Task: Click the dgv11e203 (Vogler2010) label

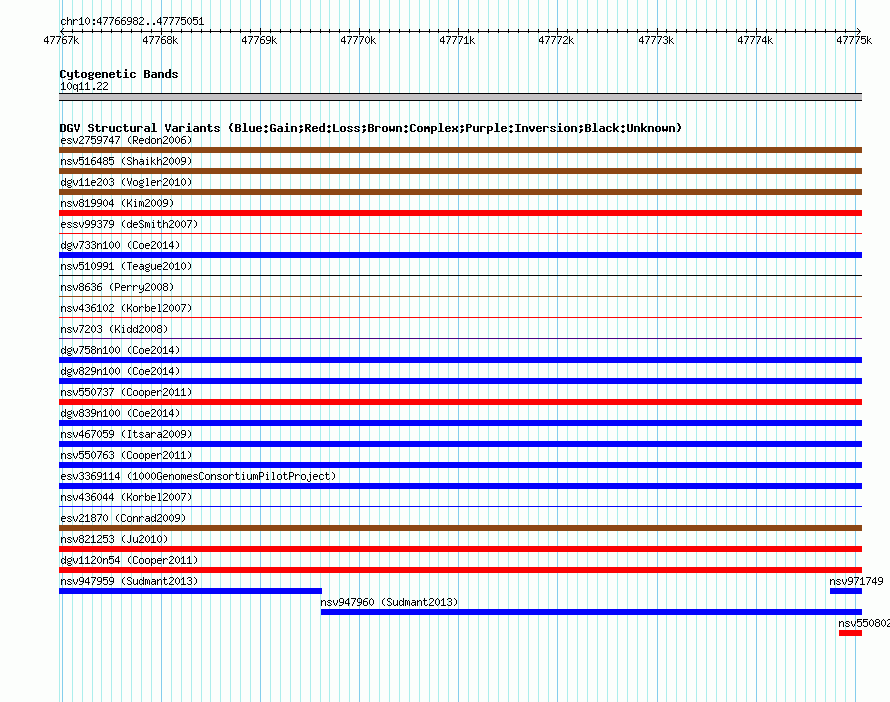Action: 126,182
